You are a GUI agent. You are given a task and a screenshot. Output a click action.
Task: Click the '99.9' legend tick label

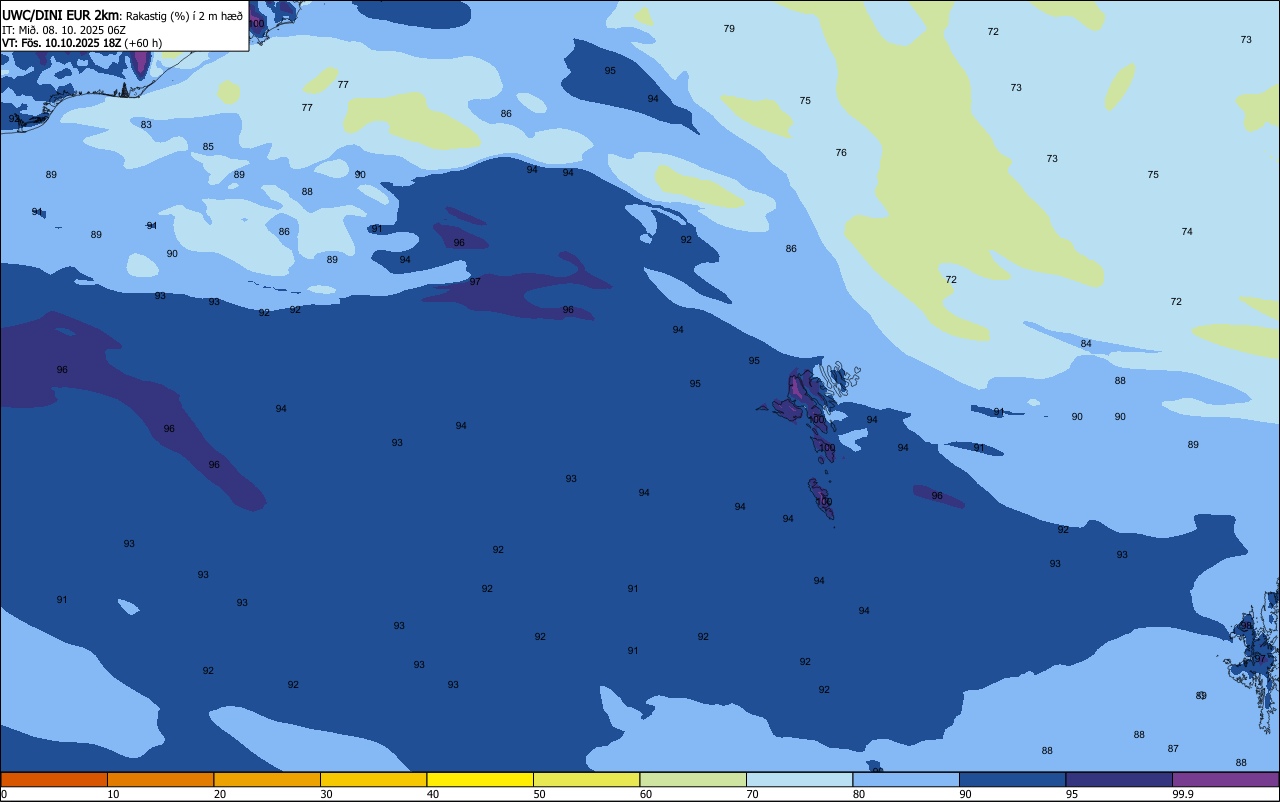pos(1184,794)
